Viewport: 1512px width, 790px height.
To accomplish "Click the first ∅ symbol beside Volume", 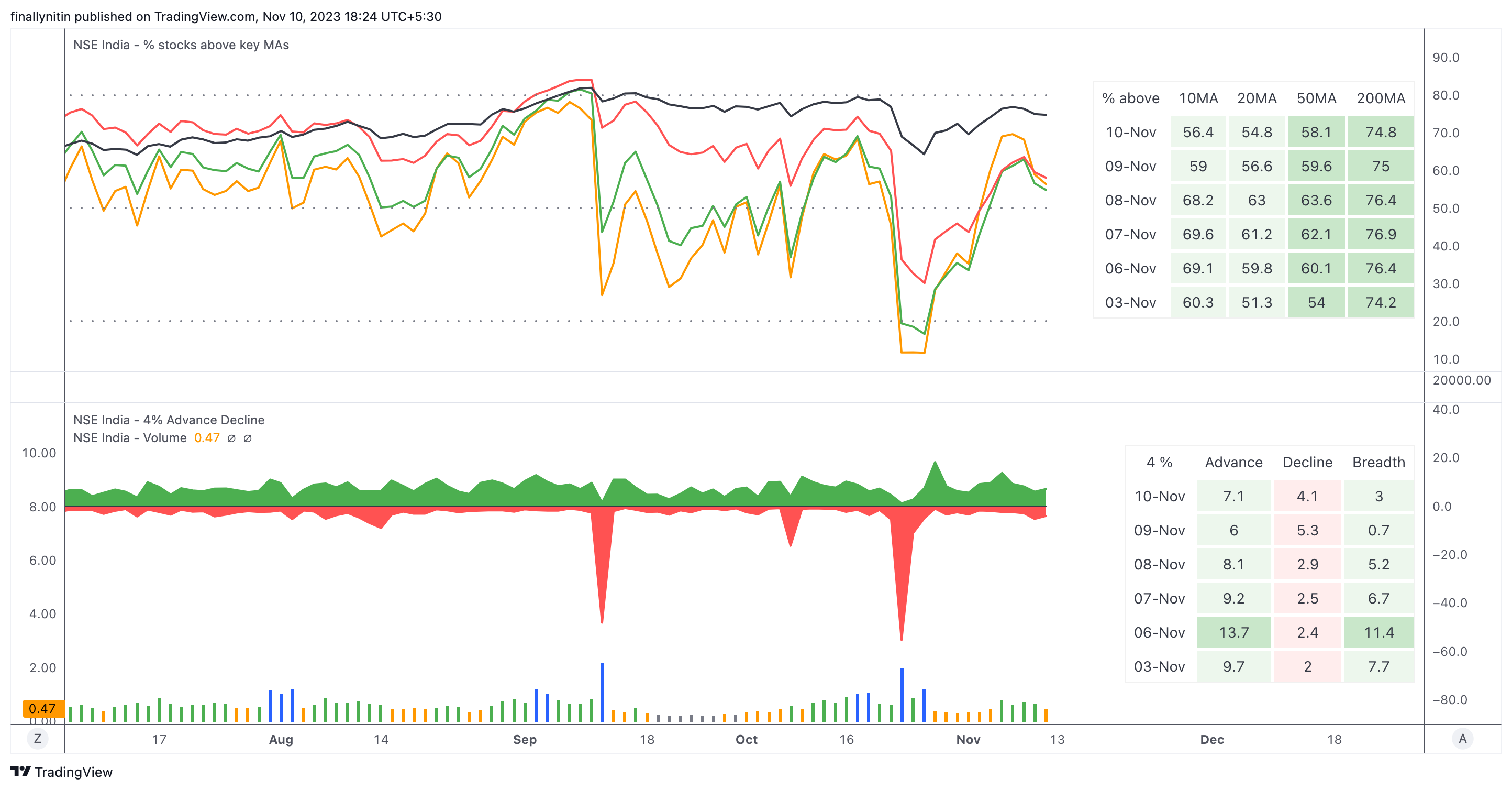I will point(231,438).
